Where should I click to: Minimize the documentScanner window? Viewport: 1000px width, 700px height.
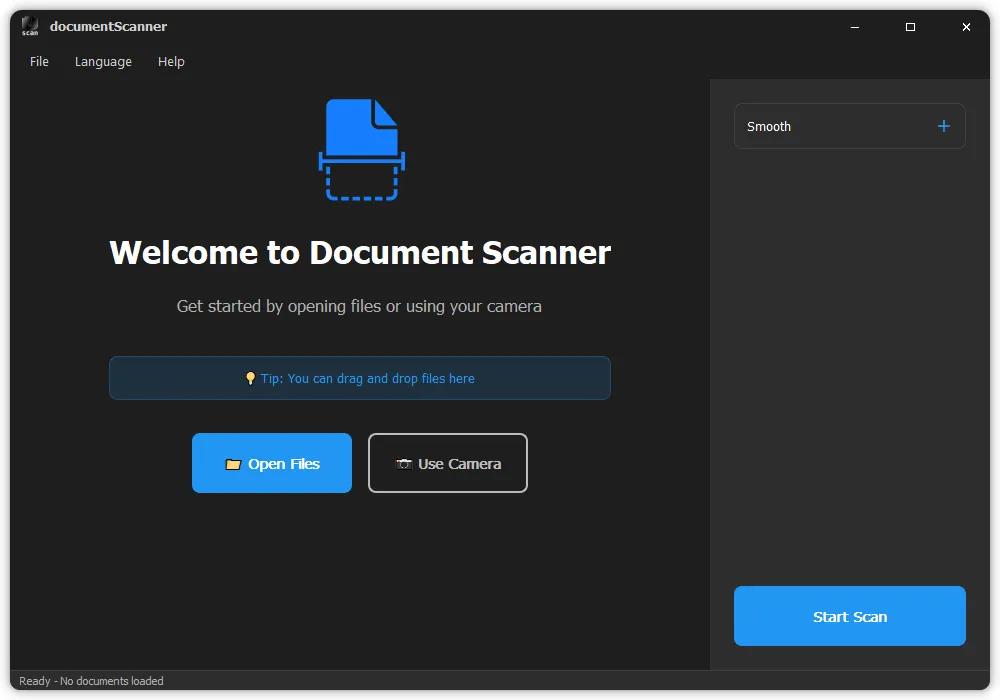(854, 27)
